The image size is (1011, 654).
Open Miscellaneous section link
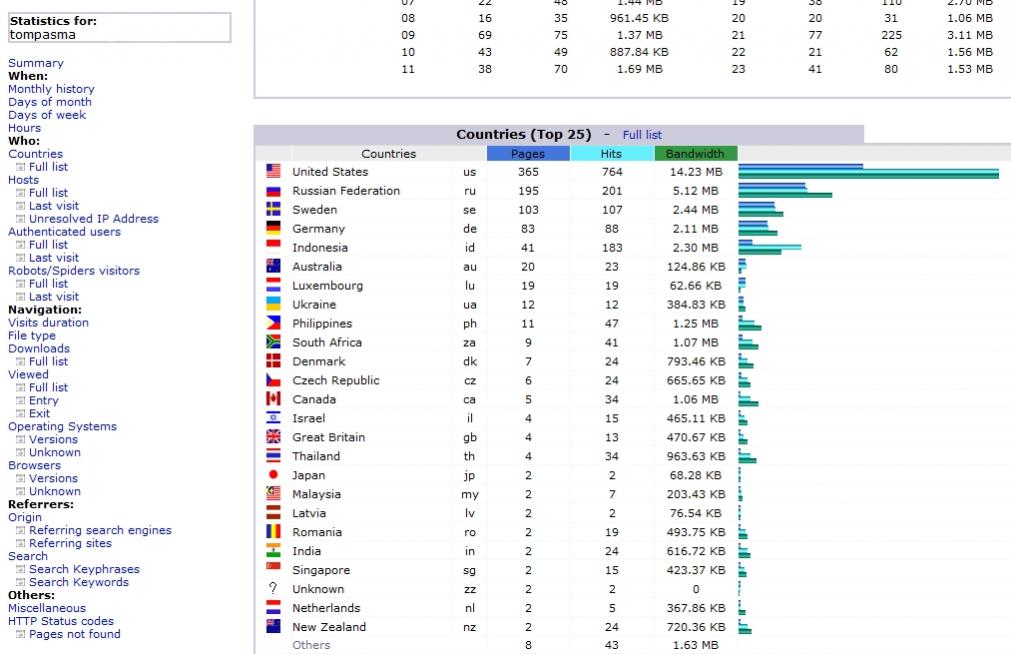click(x=47, y=608)
